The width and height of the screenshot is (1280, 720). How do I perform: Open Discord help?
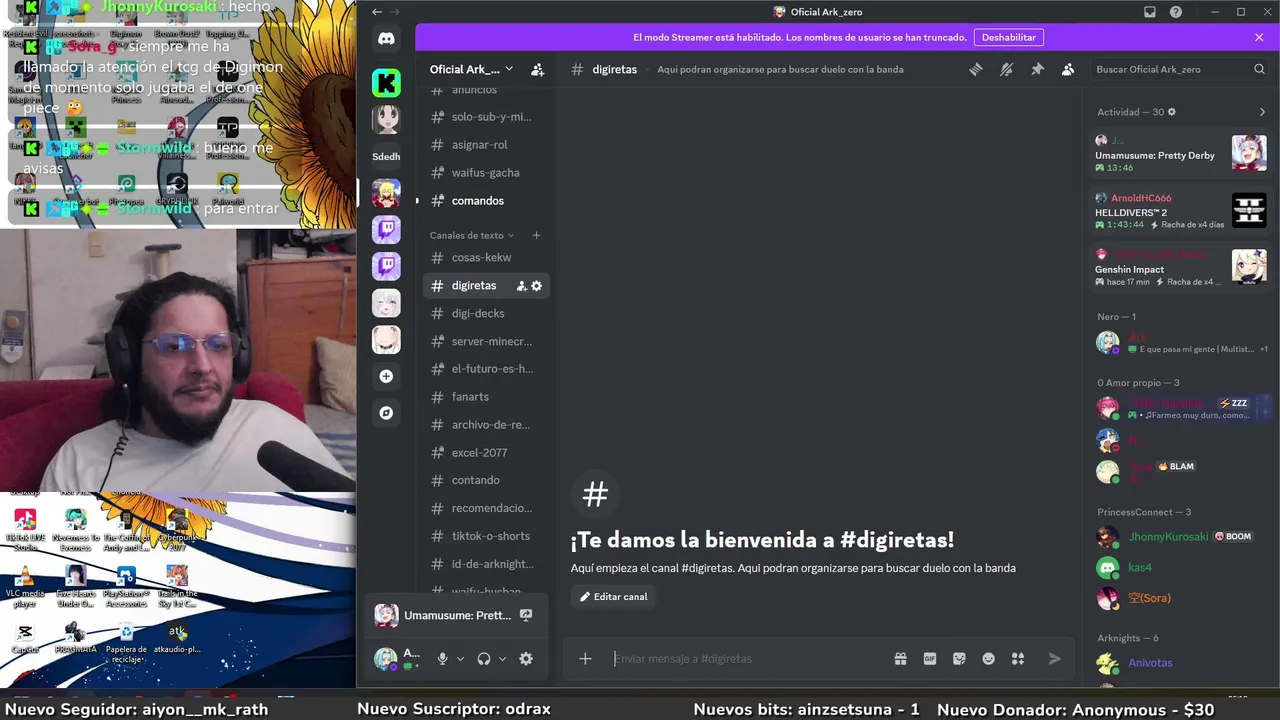1176,12
